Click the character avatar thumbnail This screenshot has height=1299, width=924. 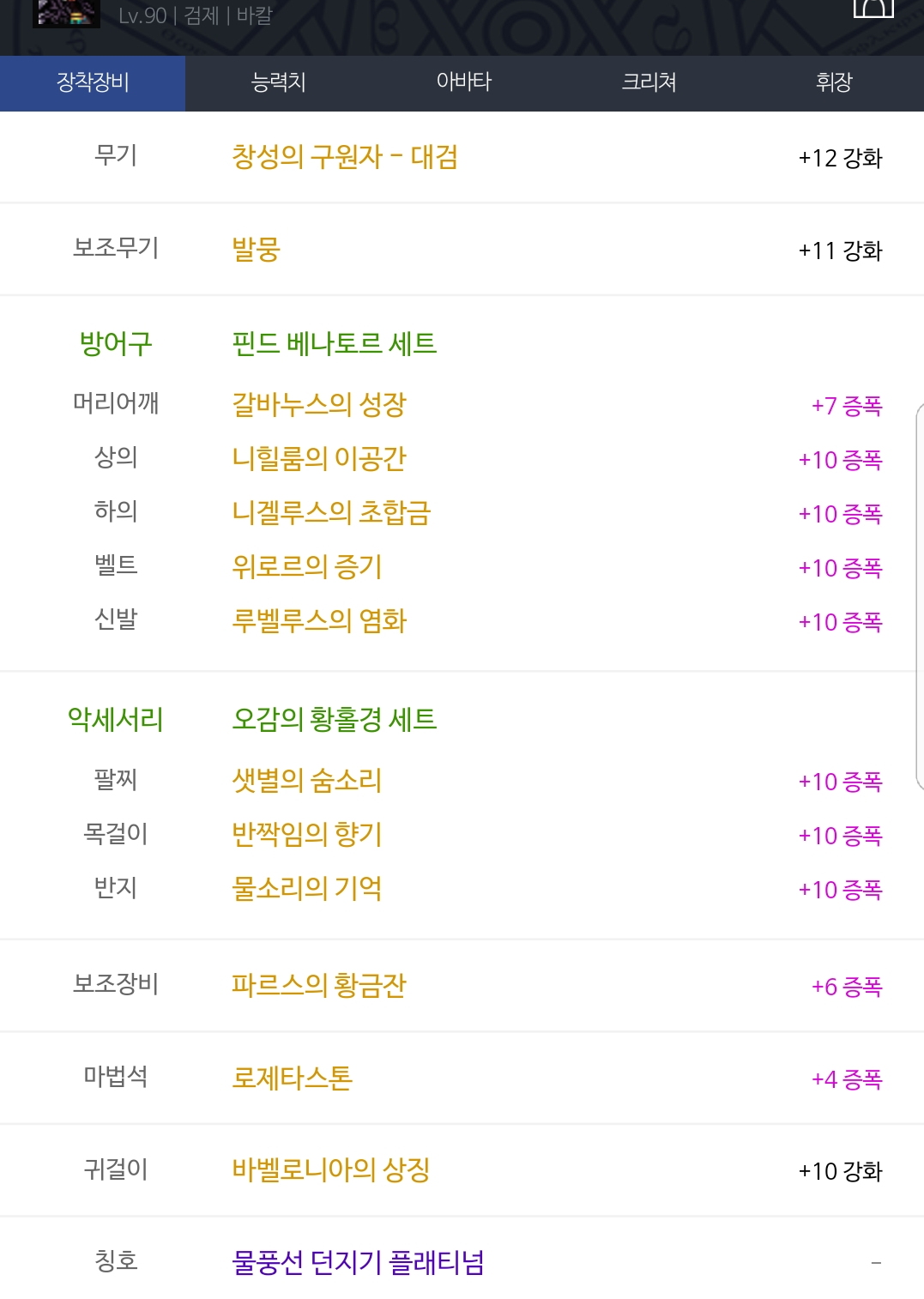tap(66, 14)
